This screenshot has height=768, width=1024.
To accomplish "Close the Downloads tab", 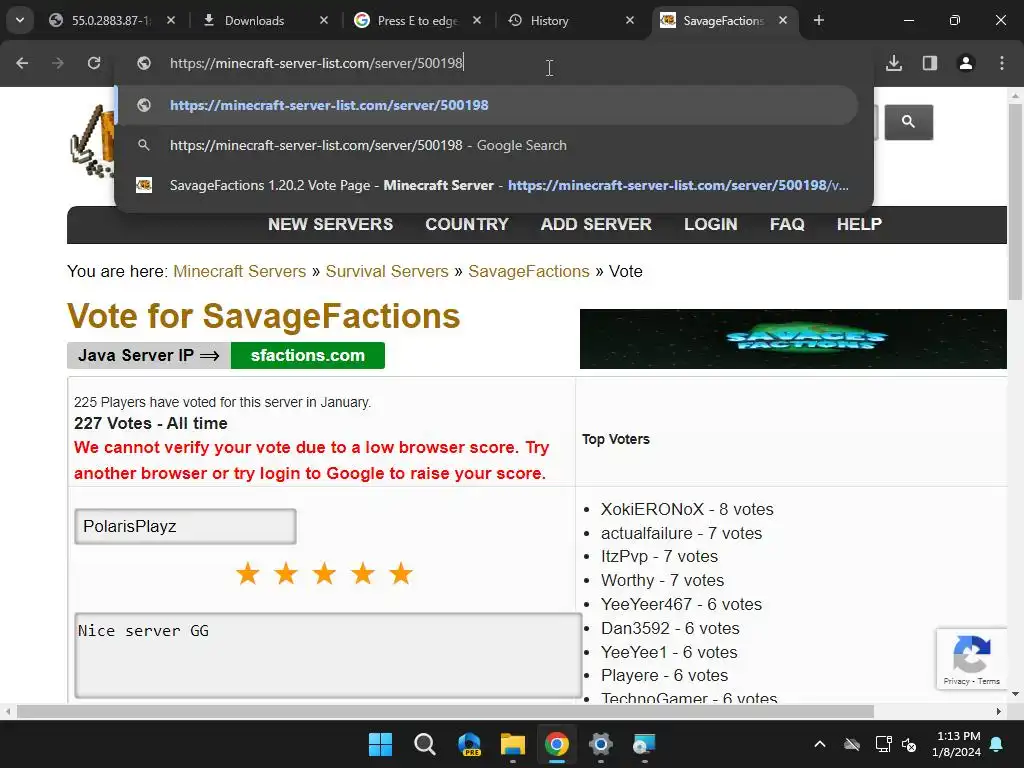I will (x=324, y=21).
